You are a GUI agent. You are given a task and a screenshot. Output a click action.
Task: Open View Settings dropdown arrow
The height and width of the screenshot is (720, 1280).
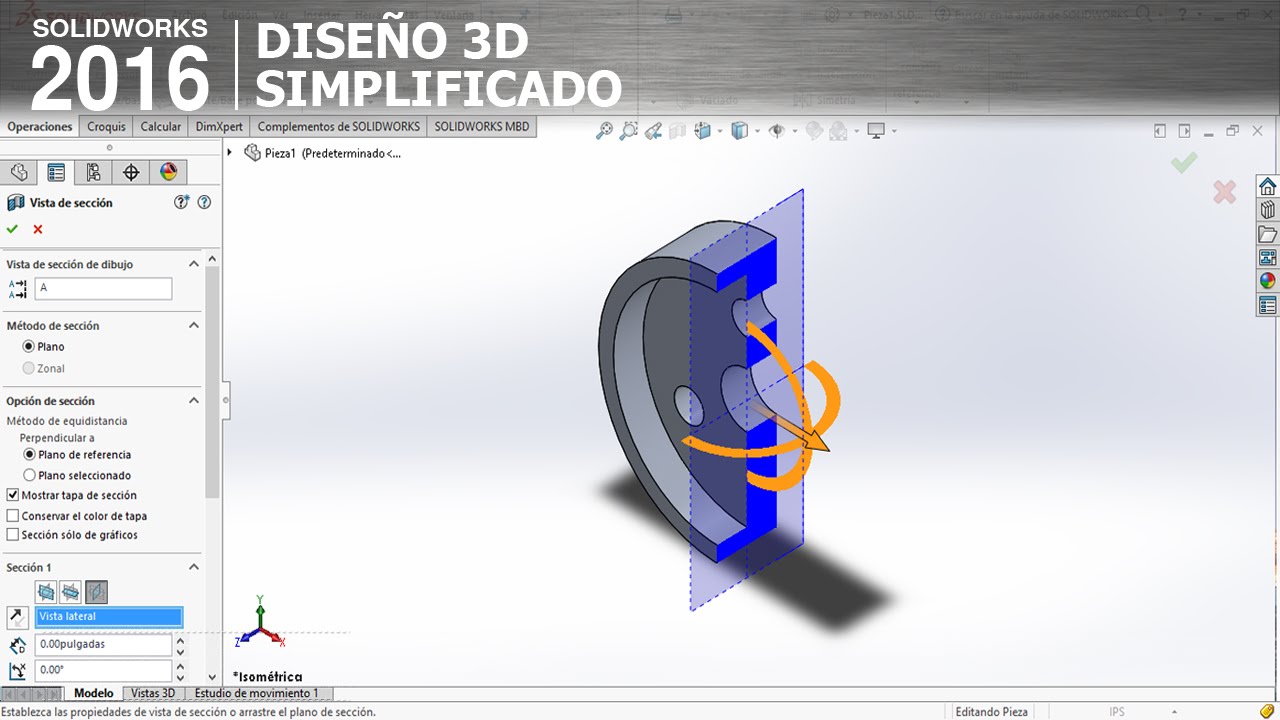click(x=894, y=131)
